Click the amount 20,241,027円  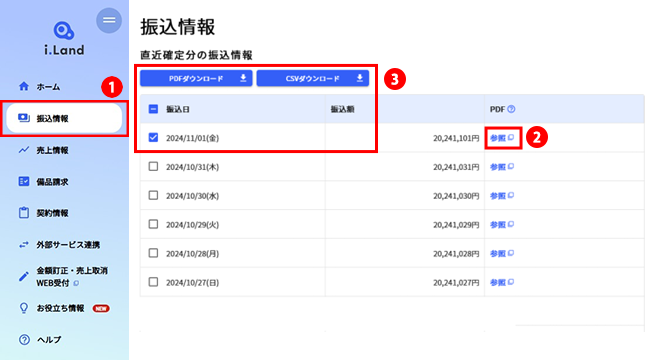click(456, 283)
